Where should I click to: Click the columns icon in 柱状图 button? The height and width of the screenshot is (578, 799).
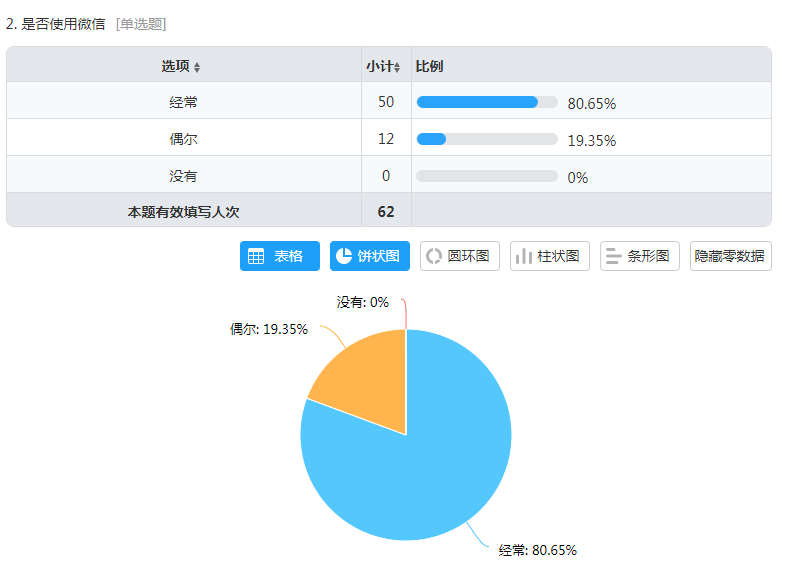pyautogui.click(x=524, y=256)
